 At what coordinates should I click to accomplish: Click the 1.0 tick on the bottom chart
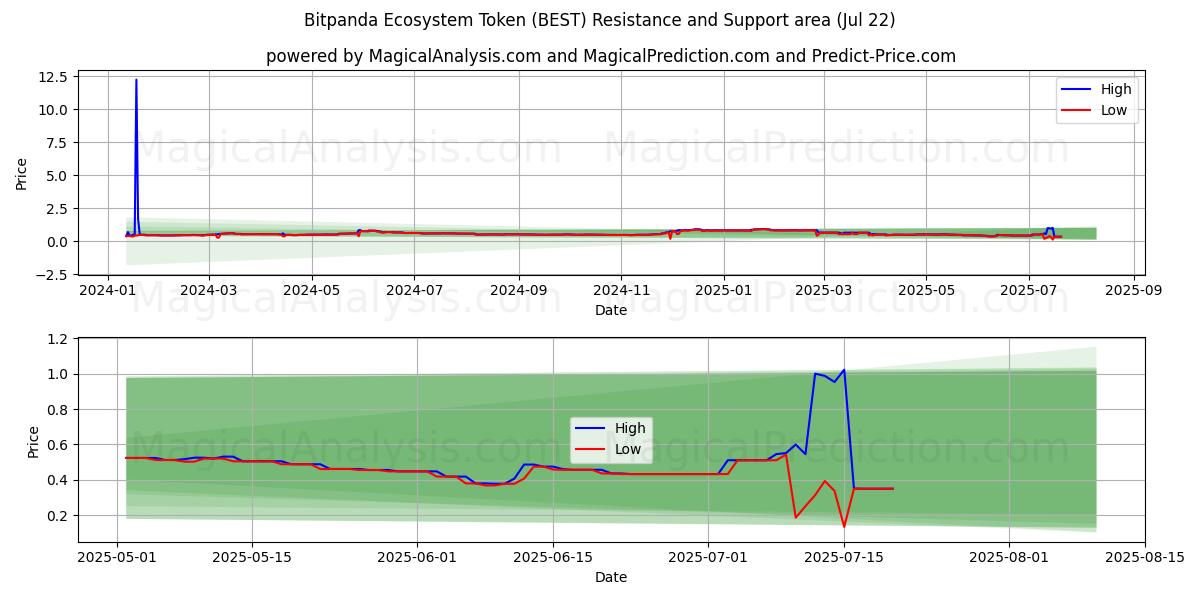point(57,374)
